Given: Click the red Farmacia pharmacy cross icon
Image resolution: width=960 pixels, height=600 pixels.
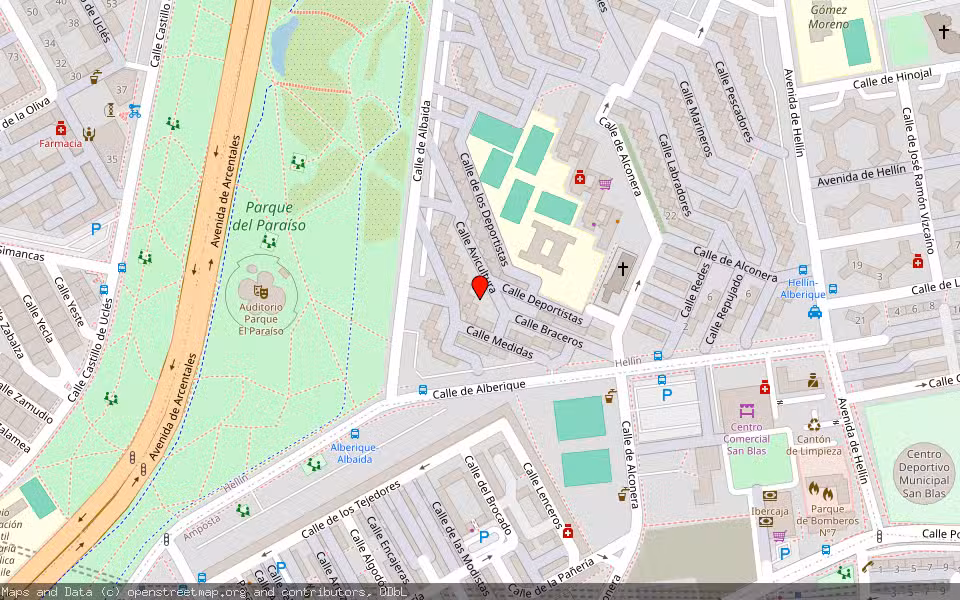Looking at the screenshot, I should [60, 129].
